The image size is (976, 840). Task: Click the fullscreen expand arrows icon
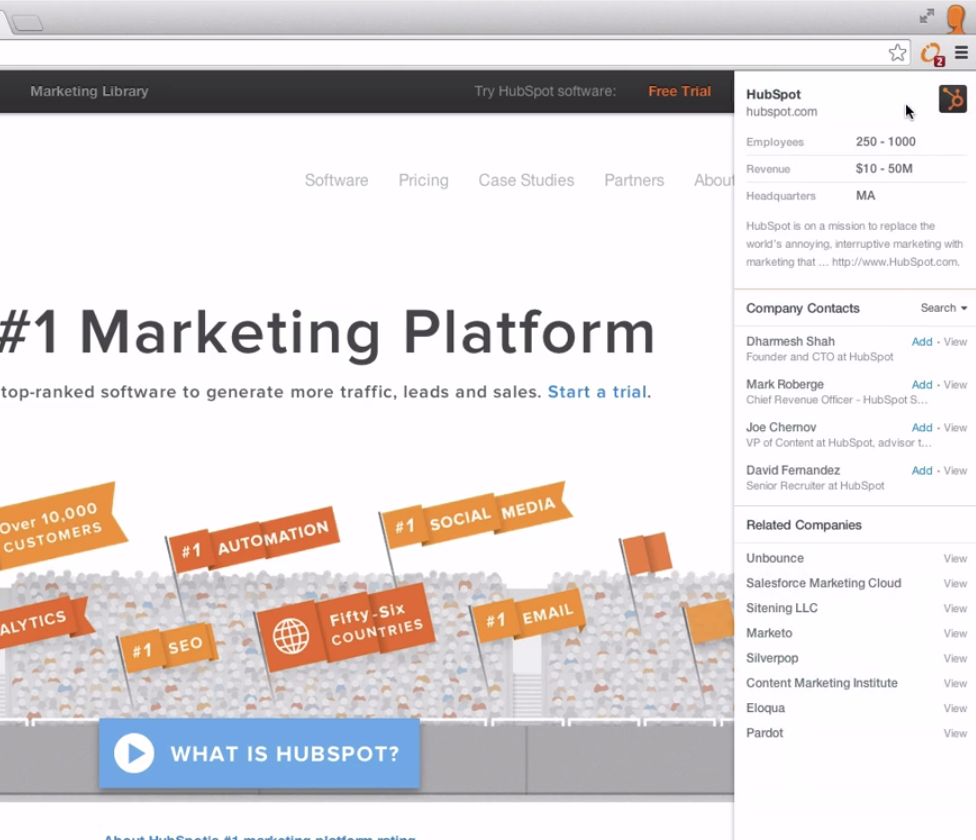coord(927,16)
